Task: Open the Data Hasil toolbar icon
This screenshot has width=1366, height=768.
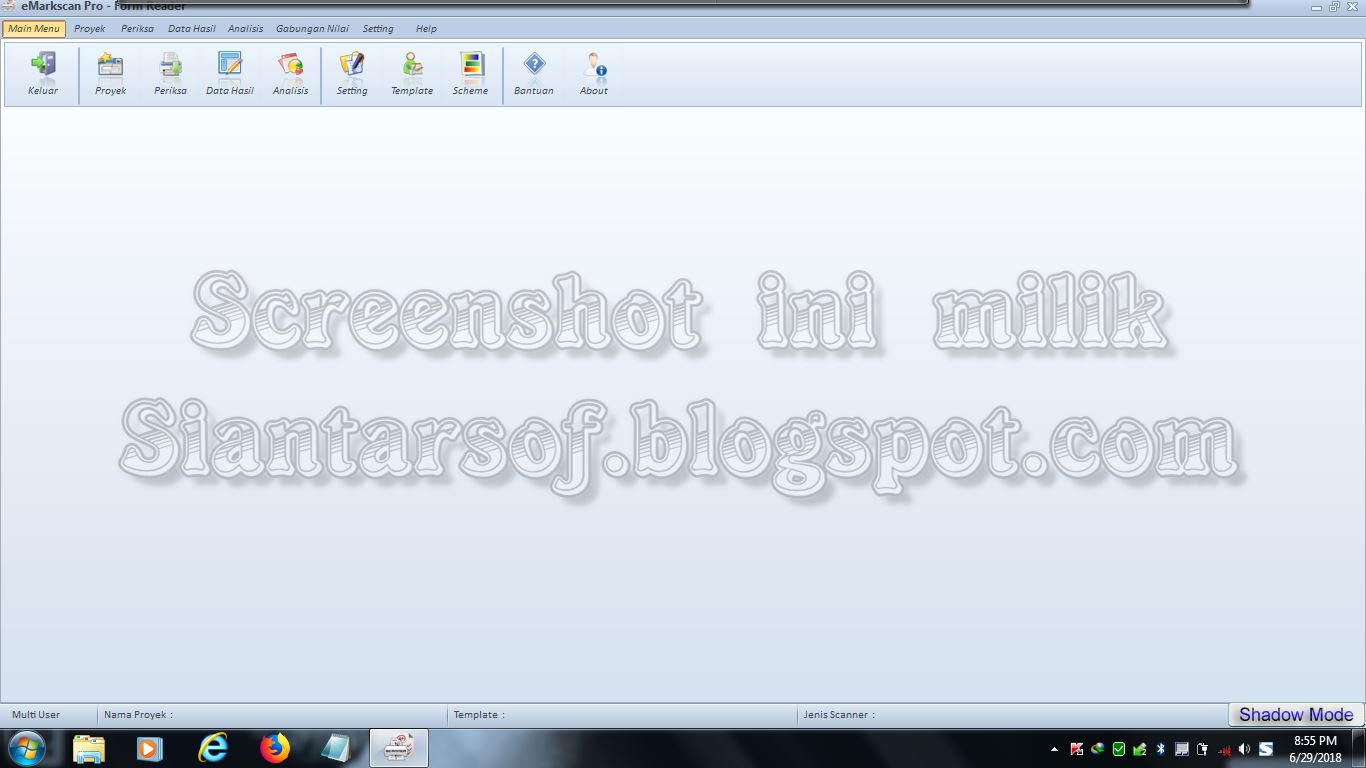Action: 230,75
